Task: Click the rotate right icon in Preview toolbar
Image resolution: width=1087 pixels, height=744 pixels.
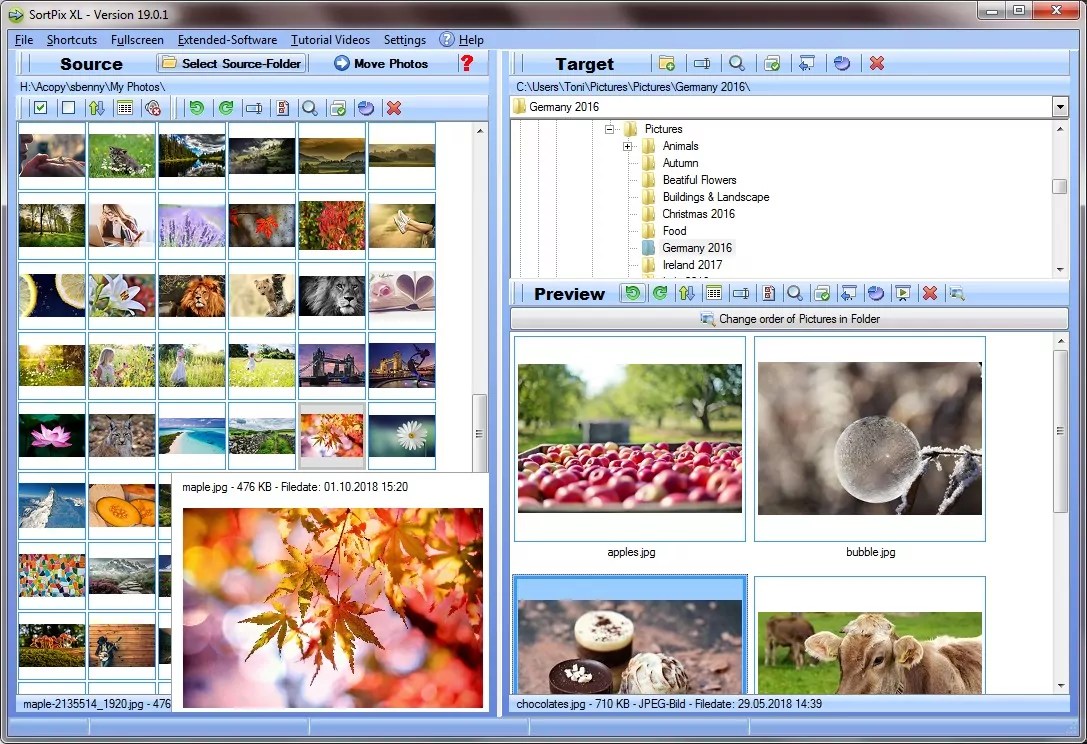Action: tap(662, 292)
